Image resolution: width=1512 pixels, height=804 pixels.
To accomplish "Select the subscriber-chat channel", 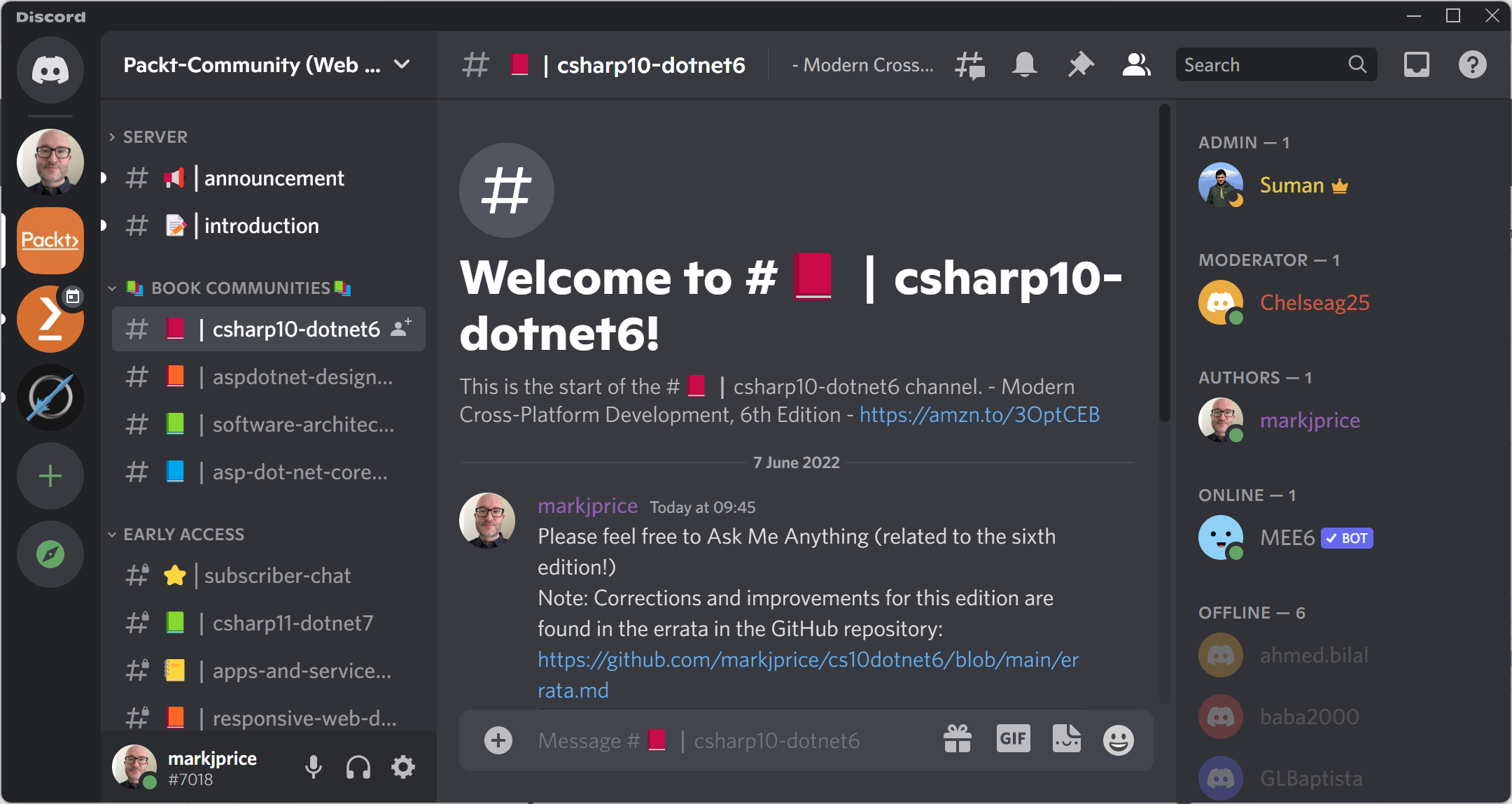I will (x=277, y=576).
